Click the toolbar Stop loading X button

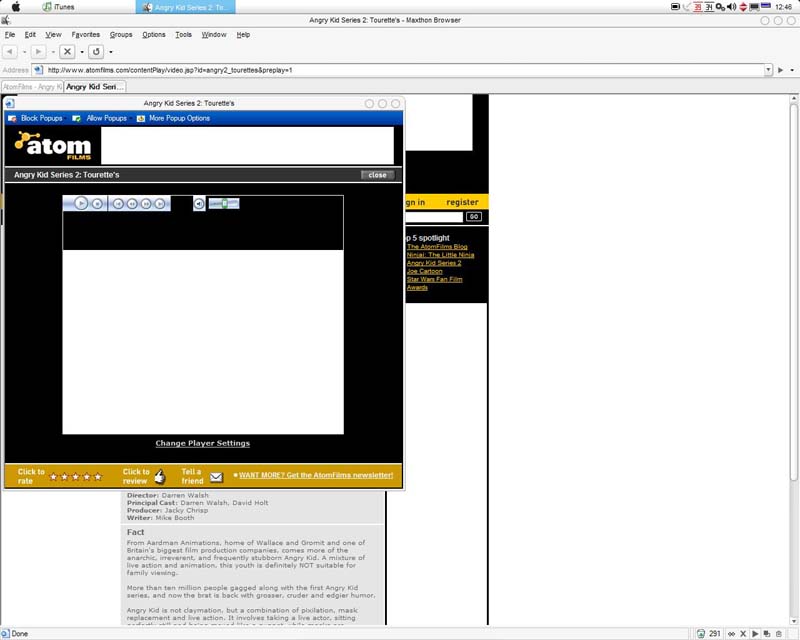click(x=67, y=52)
